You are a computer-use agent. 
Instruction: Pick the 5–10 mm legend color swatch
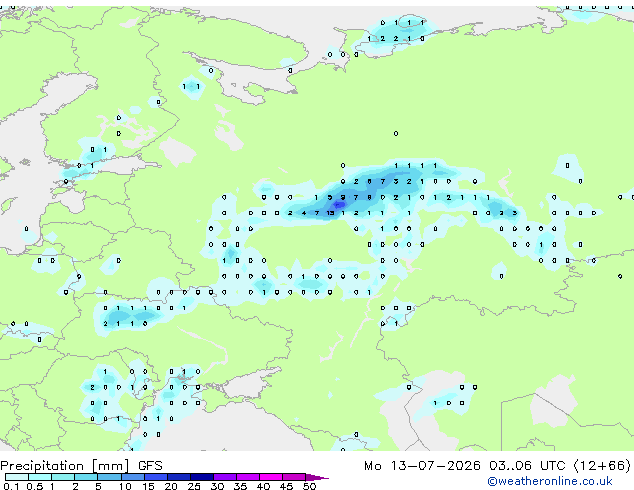click(x=109, y=477)
